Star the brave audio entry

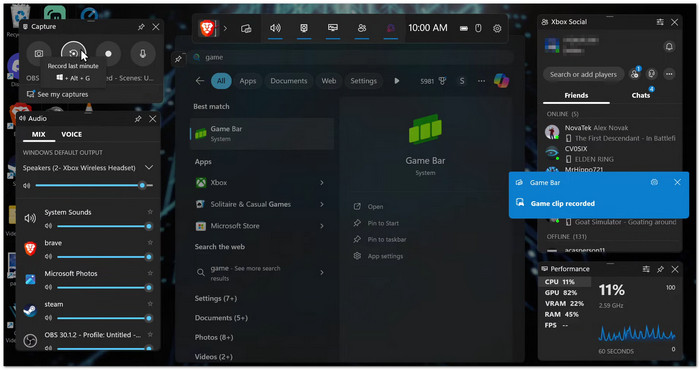click(150, 243)
